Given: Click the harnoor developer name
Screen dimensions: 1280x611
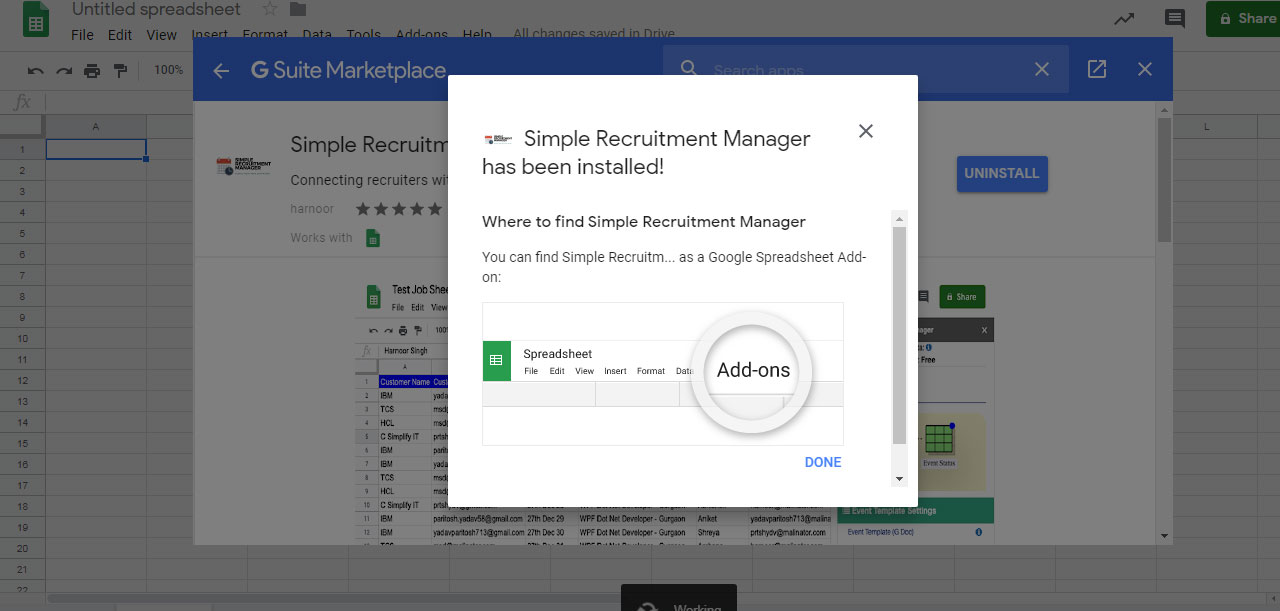Looking at the screenshot, I should pos(312,209).
